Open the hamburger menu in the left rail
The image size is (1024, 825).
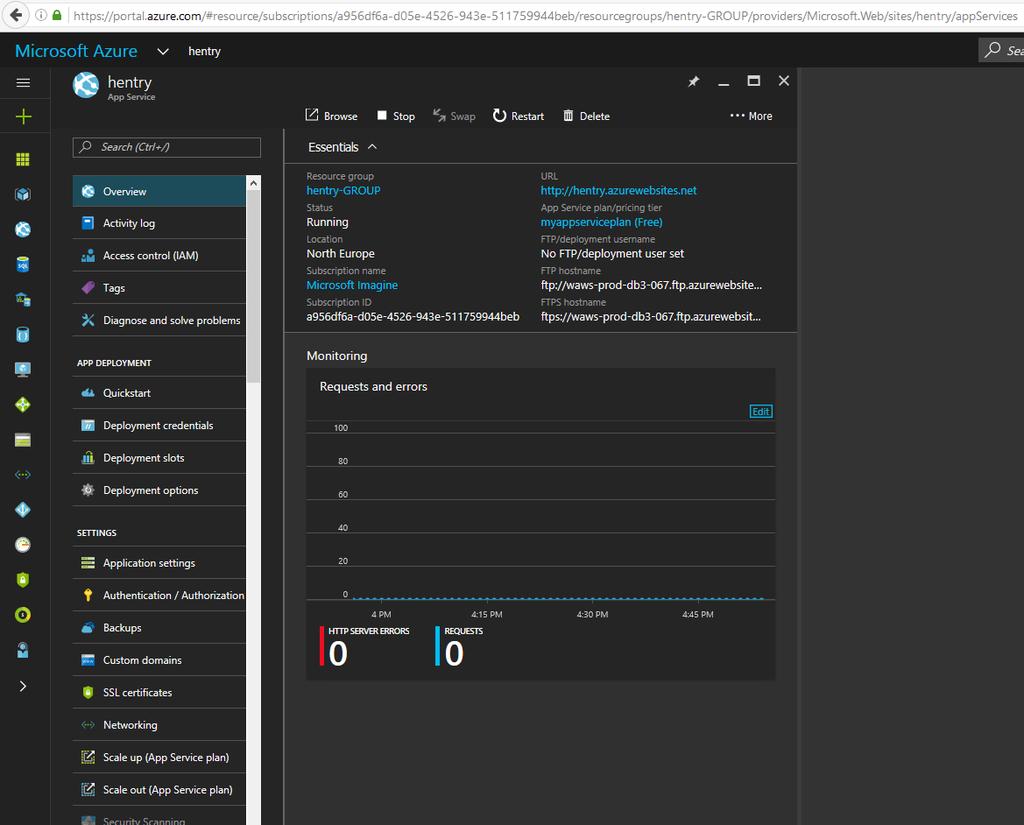(x=23, y=82)
